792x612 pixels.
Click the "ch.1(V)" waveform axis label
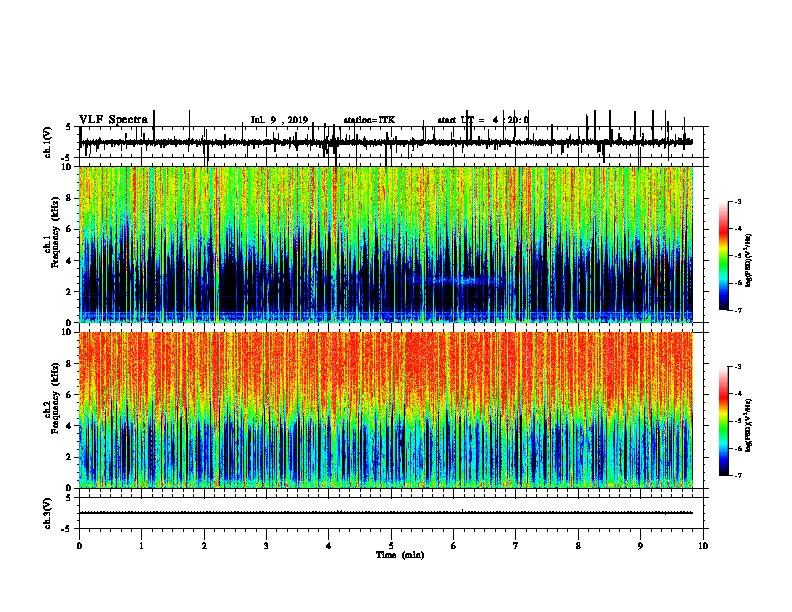point(48,142)
